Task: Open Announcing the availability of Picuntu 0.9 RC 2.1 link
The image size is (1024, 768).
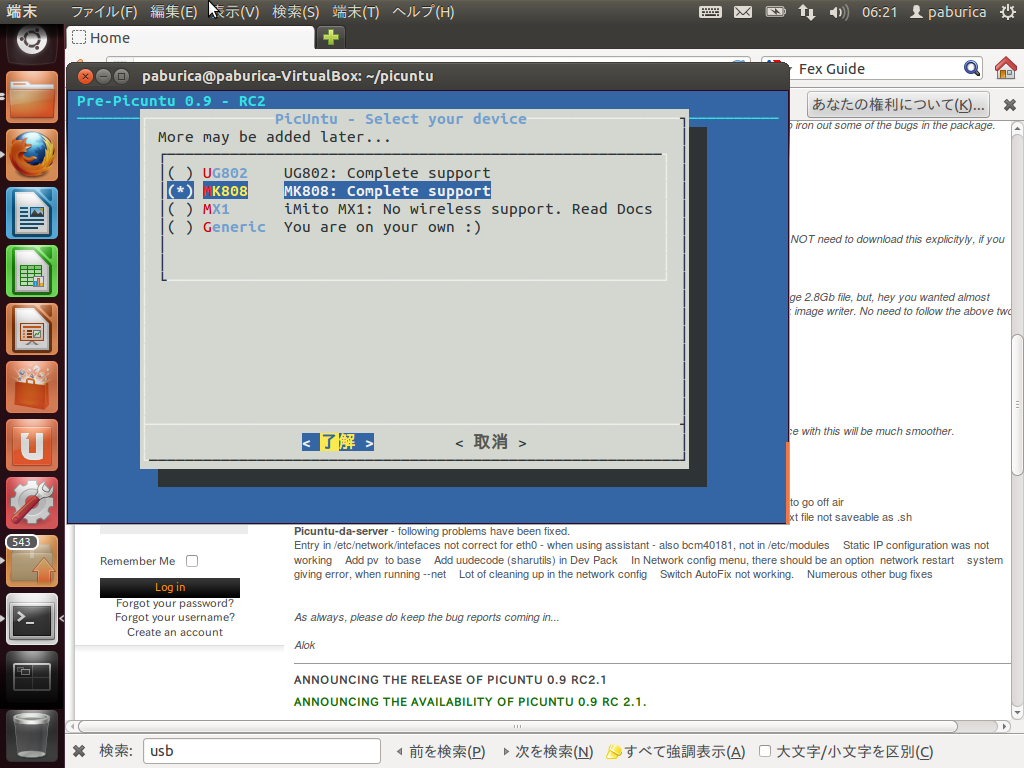Action: [470, 702]
